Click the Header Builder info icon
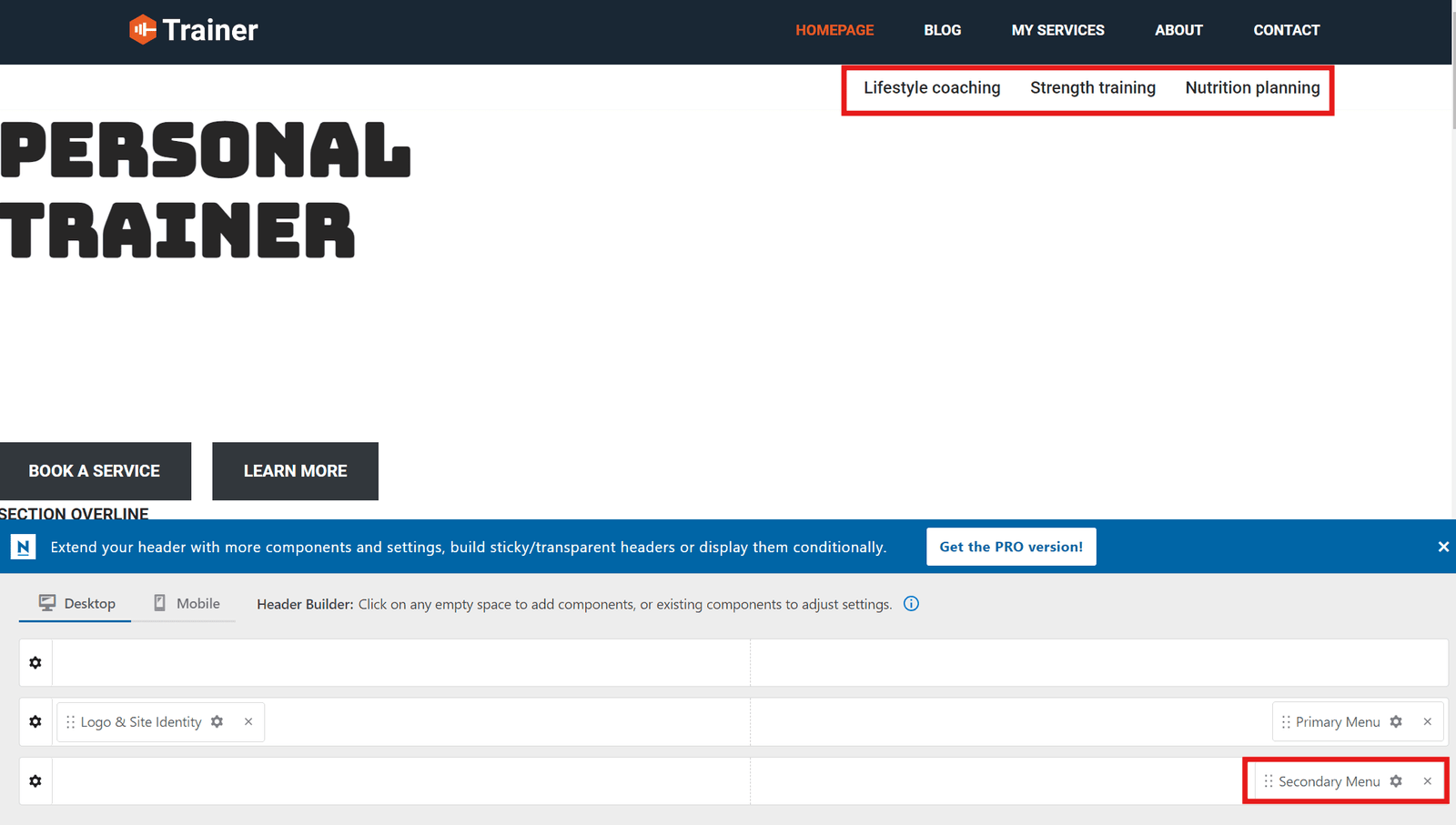Viewport: 1456px width, 825px height. pos(911,603)
